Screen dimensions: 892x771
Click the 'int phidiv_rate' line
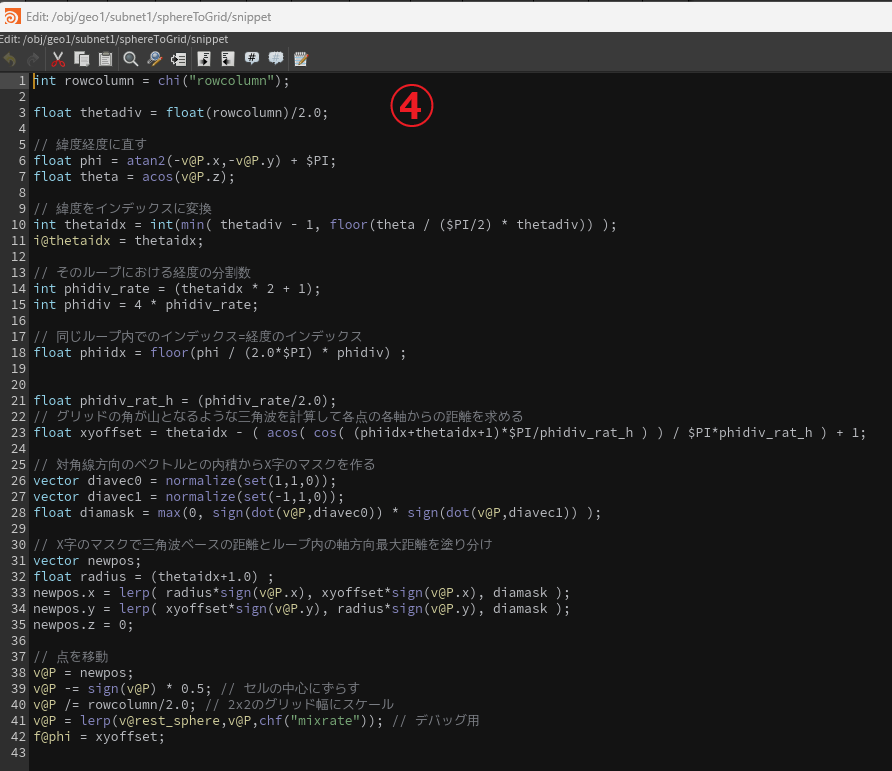tap(177, 288)
